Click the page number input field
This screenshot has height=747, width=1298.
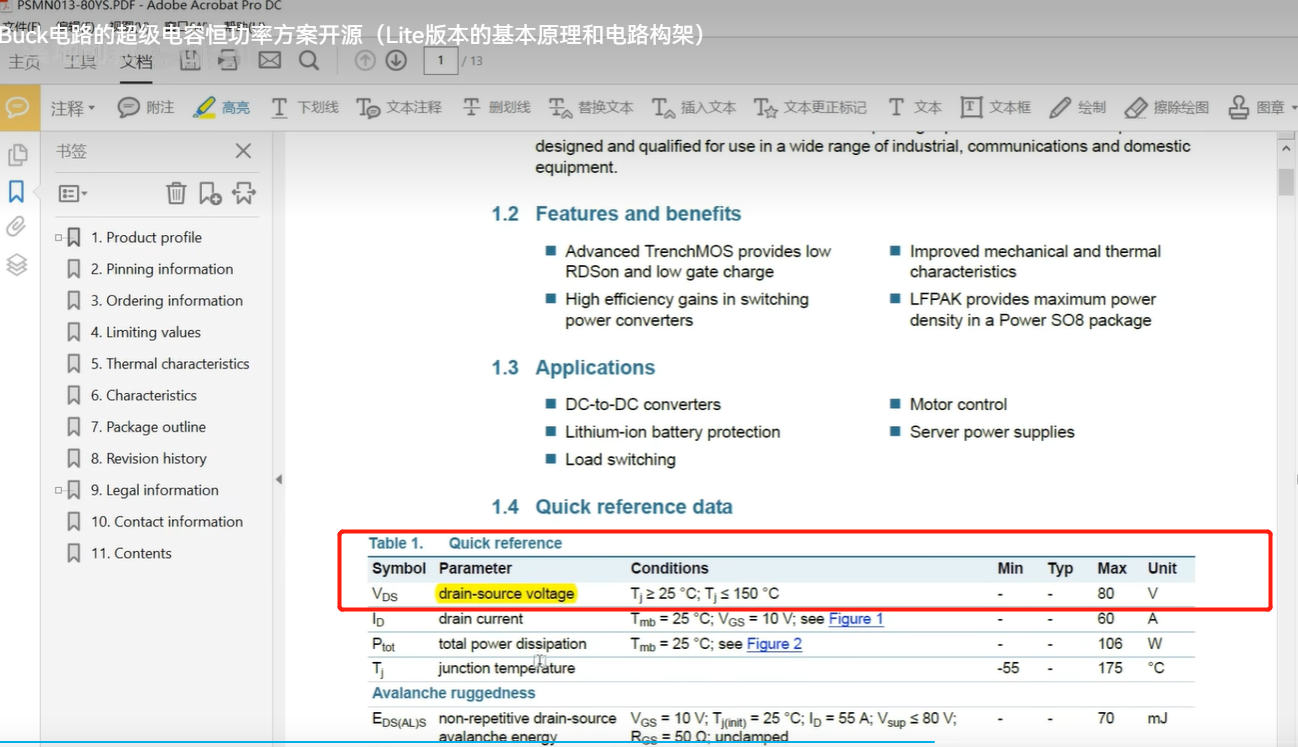pos(440,61)
